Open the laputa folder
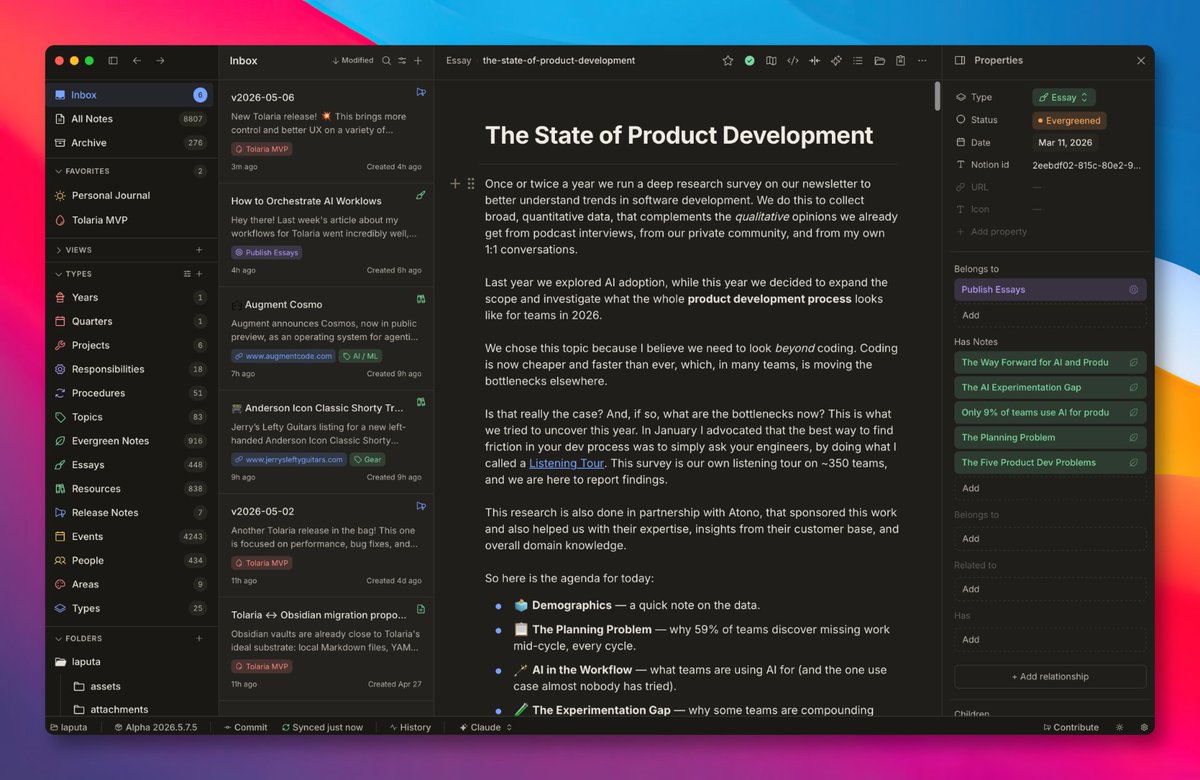Screen dimensions: 1200x780 [129, 661]
